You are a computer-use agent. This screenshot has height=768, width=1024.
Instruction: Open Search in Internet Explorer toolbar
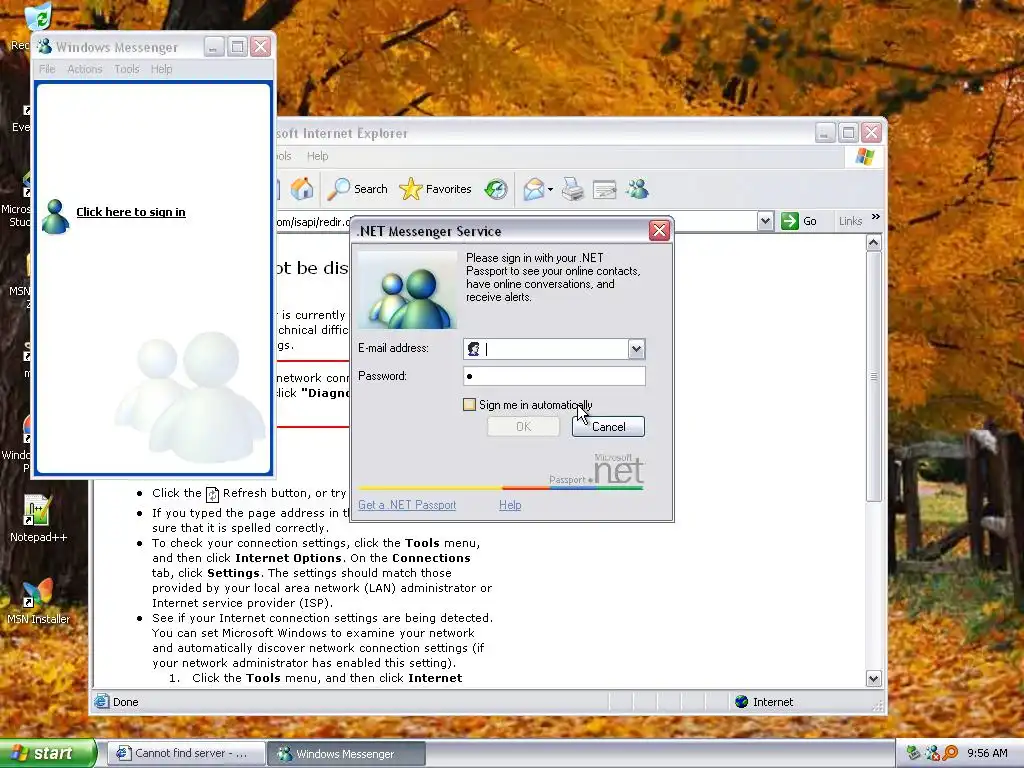[357, 189]
